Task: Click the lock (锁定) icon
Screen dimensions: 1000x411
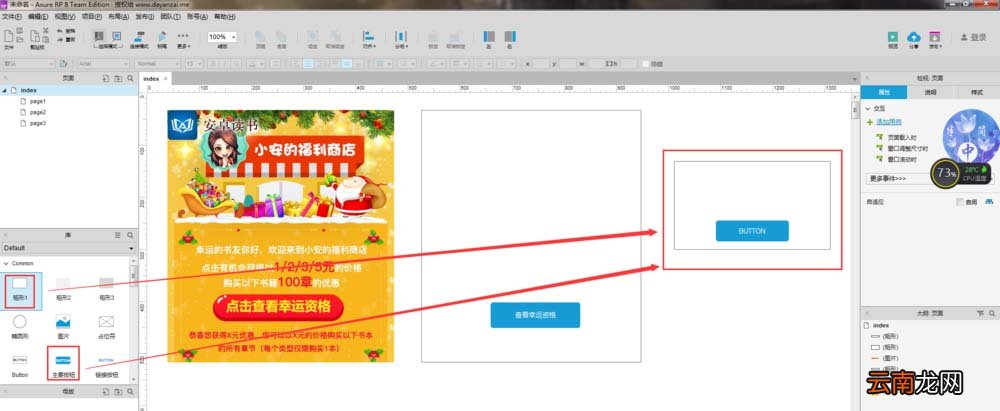Action: 433,36
